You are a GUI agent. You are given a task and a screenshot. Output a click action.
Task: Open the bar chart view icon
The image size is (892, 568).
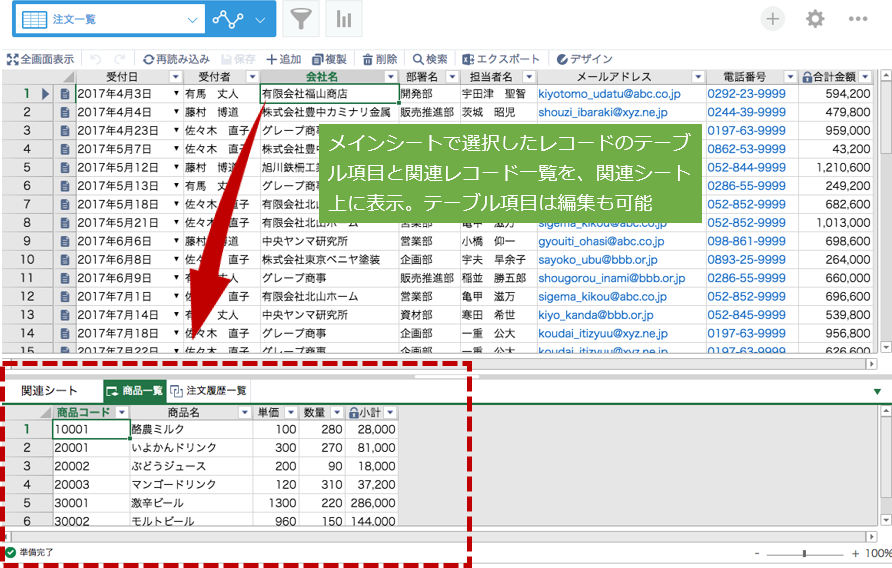344,20
